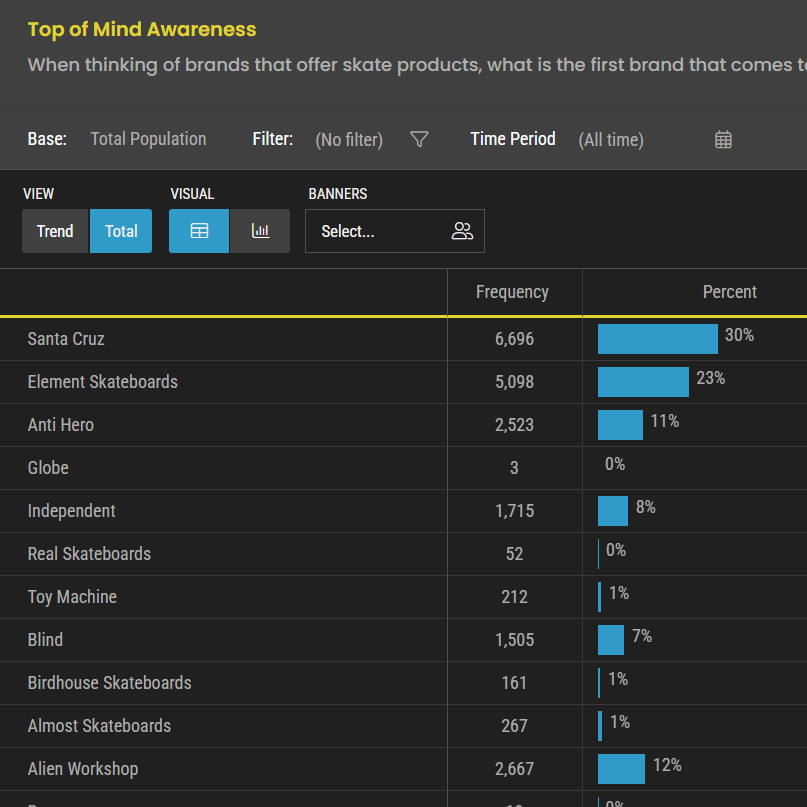
Task: Click the 2,667 frequency value
Action: coord(514,768)
